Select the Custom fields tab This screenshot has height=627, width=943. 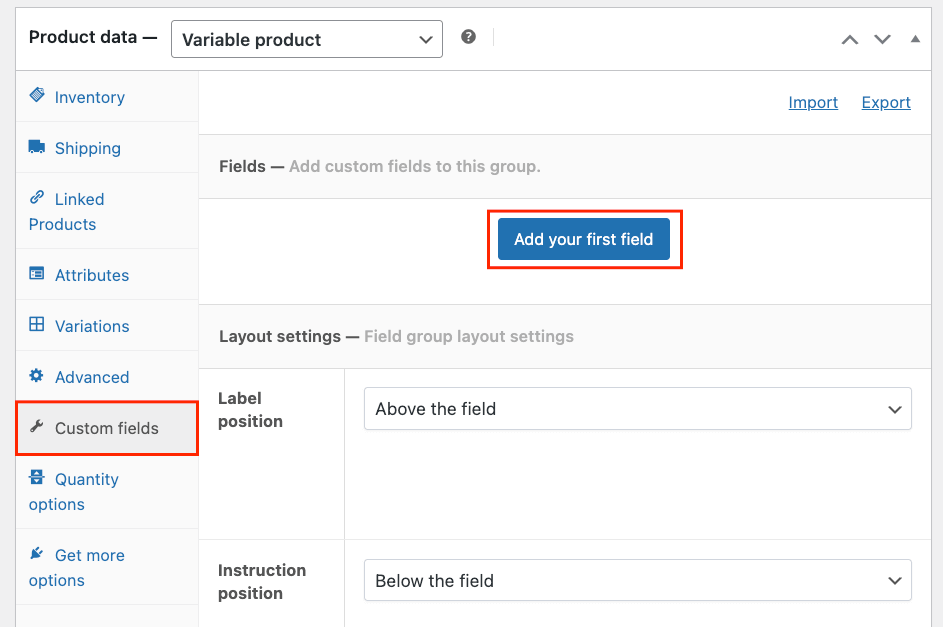point(107,428)
